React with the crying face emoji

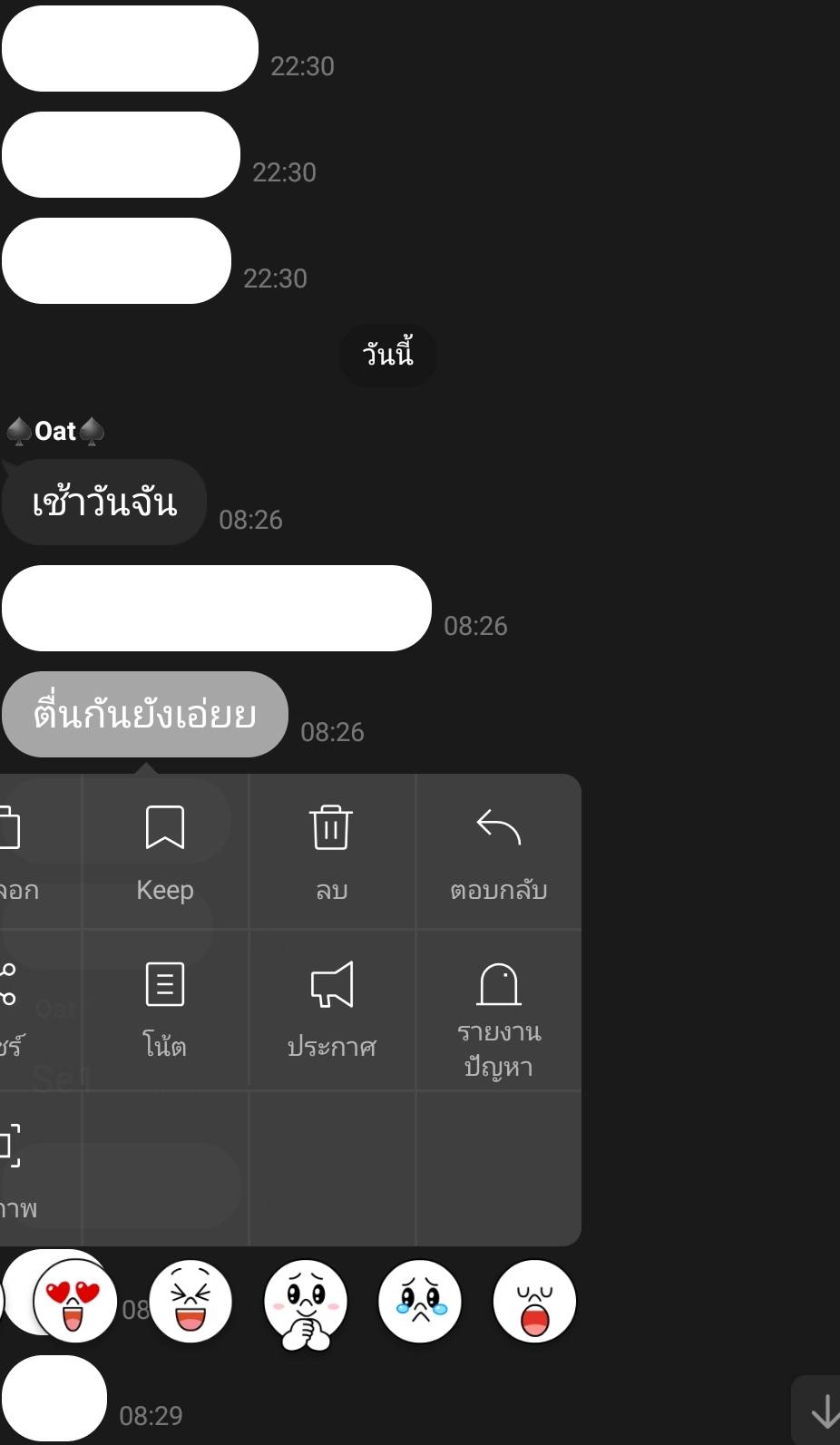pos(420,1301)
